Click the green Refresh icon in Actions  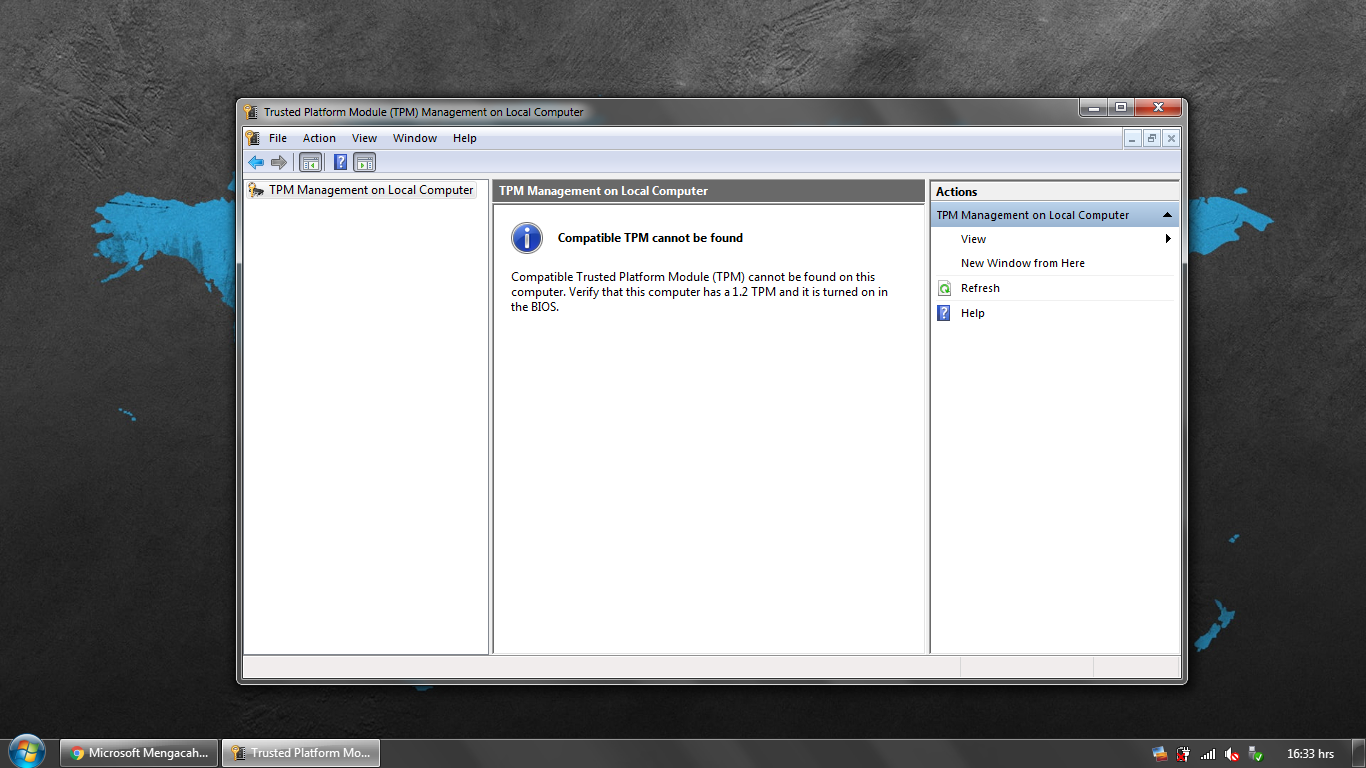(x=944, y=288)
